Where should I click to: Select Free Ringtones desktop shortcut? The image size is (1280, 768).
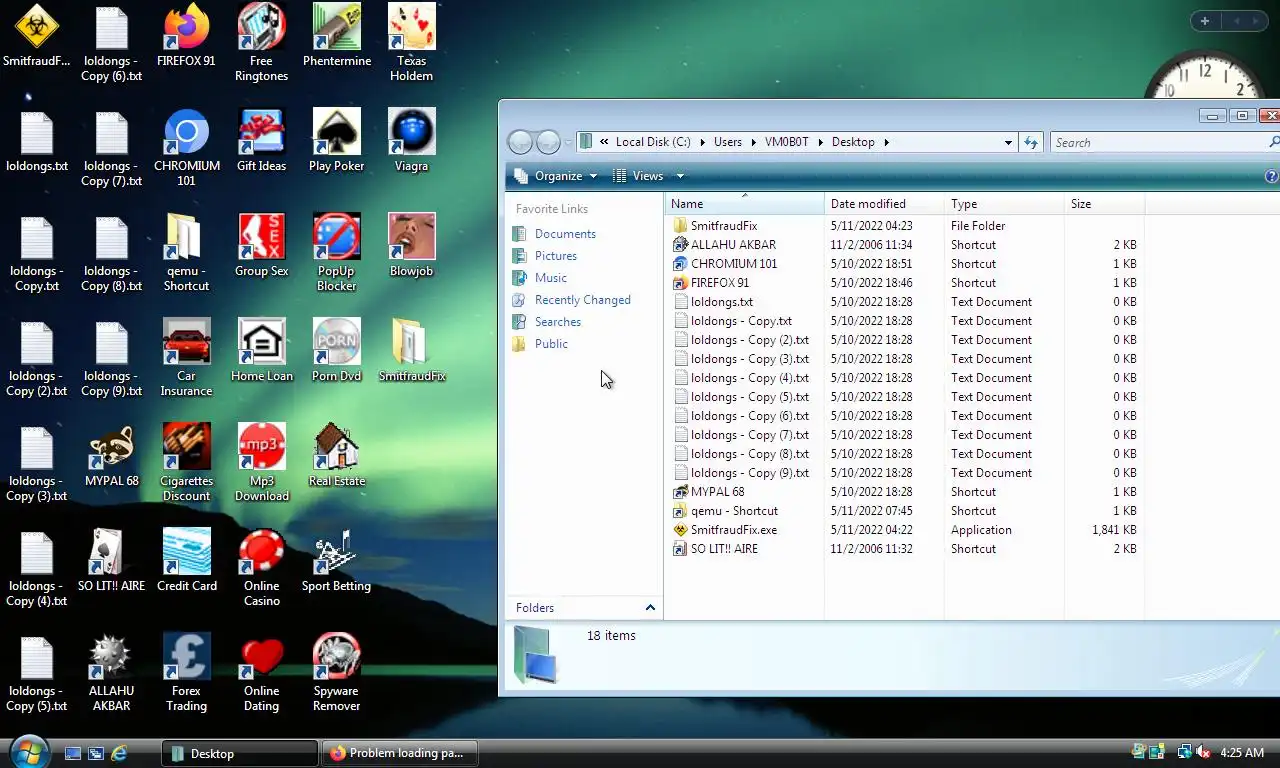(261, 43)
